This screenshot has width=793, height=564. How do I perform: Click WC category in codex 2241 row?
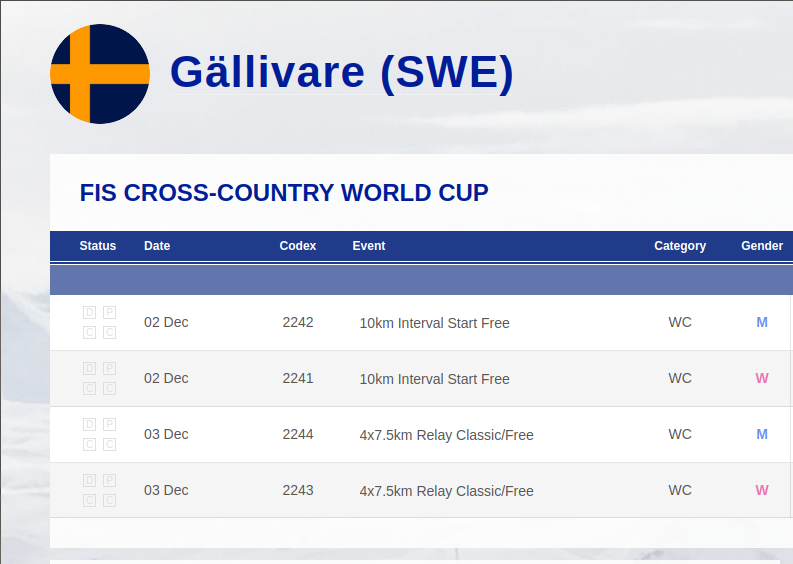680,378
